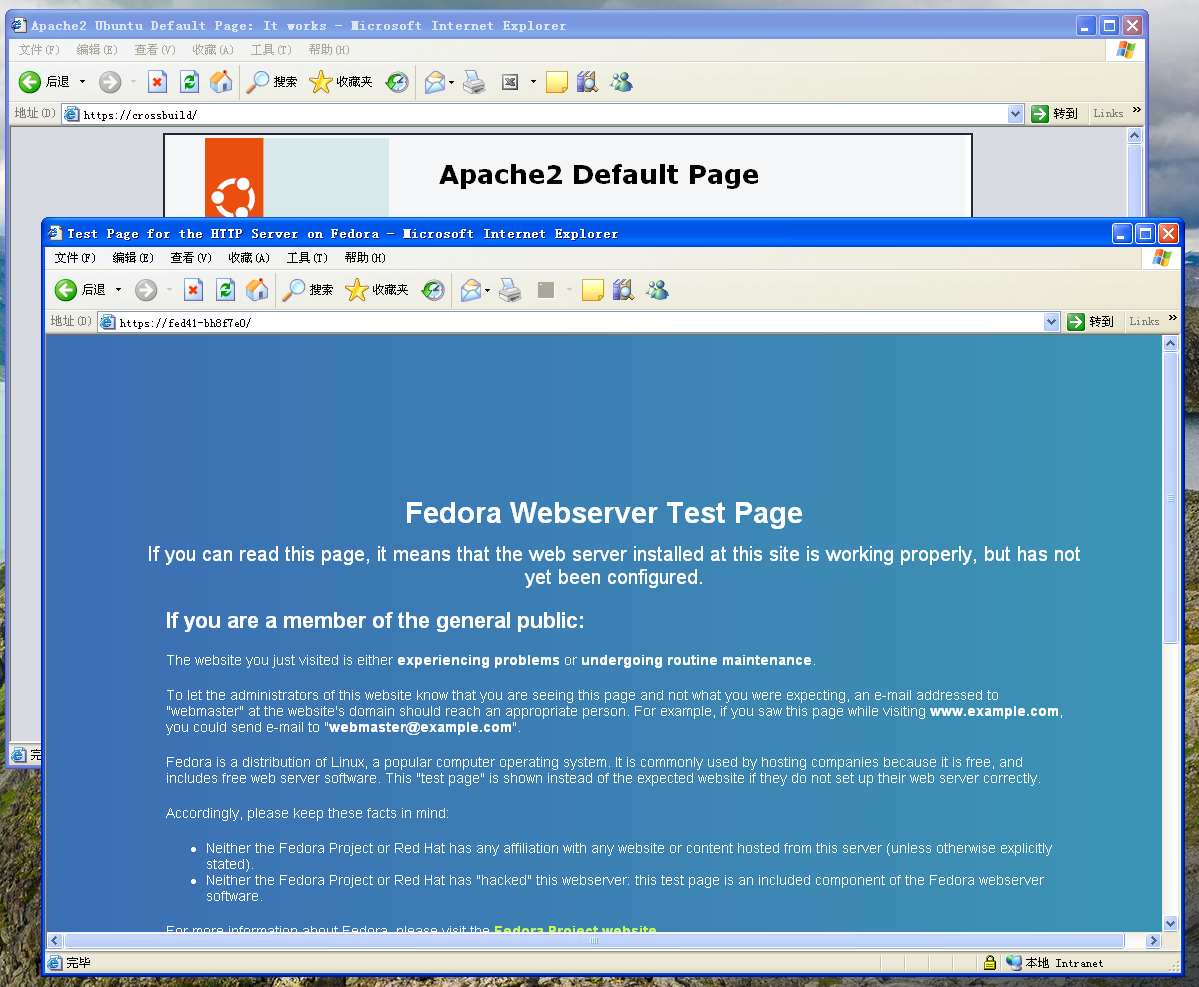Viewport: 1199px width, 987px height.
Task: Click the yellow Discuss note icon in Apache2 window
Action: coord(557,82)
